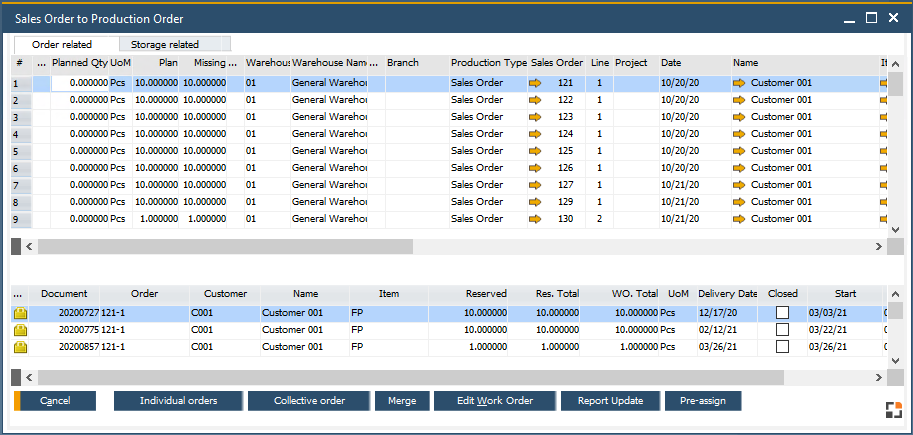
Task: Click link arrow next to Sales Order 130
Action: [535, 219]
